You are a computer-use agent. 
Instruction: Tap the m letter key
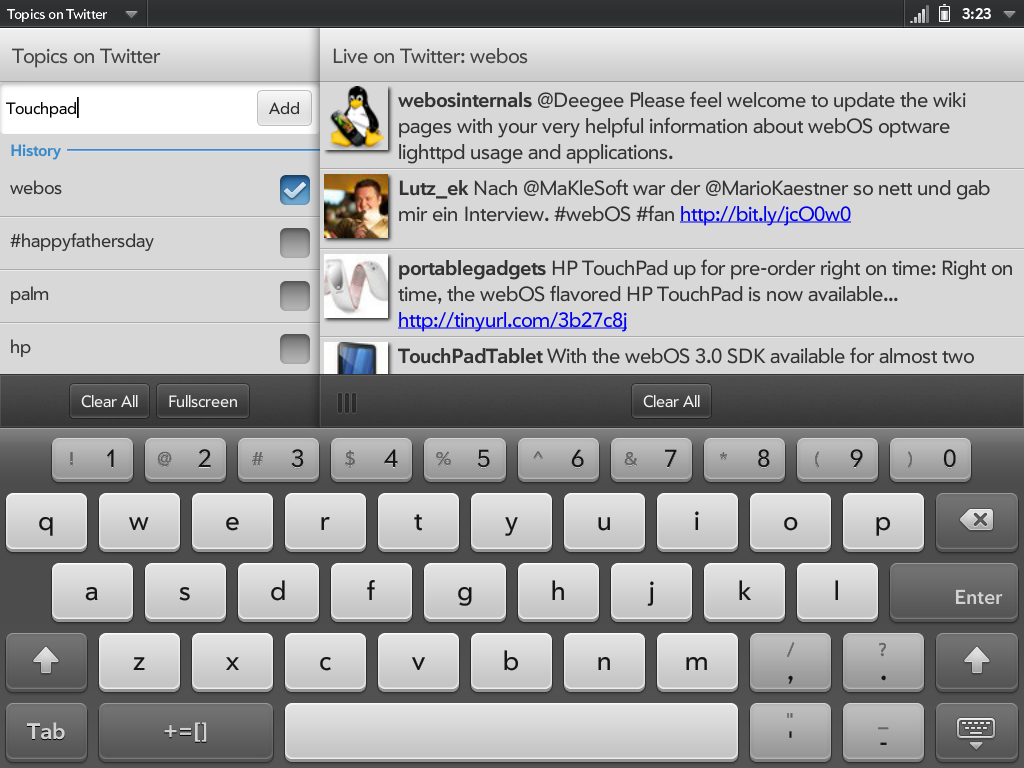pos(697,661)
